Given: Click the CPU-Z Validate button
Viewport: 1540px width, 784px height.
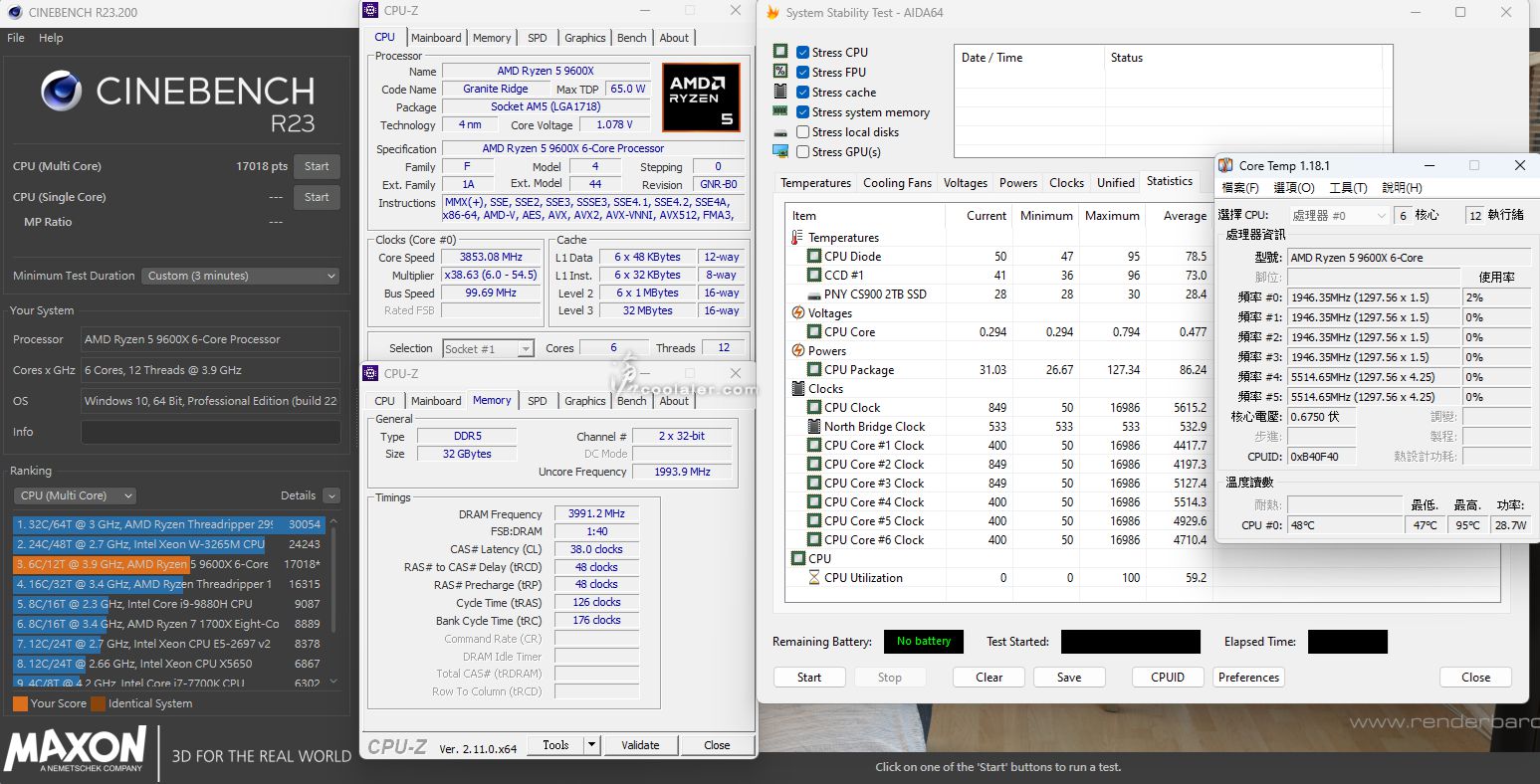Looking at the screenshot, I should [640, 745].
